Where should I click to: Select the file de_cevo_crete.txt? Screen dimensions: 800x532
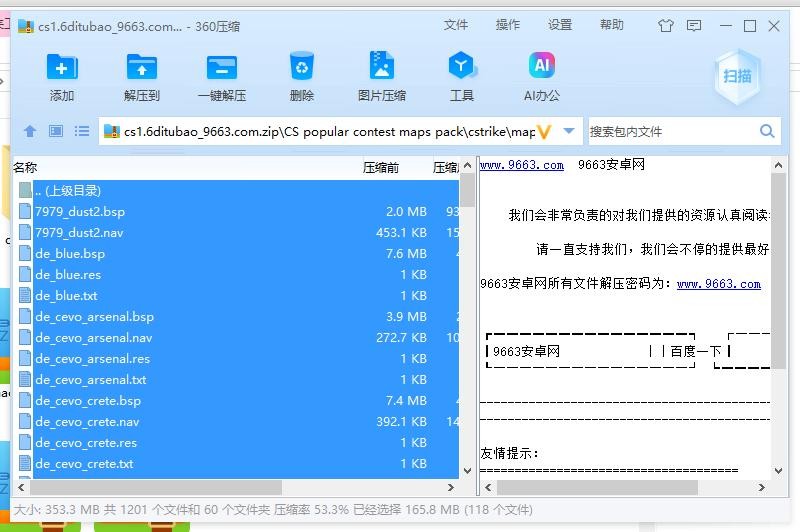pyautogui.click(x=84, y=464)
